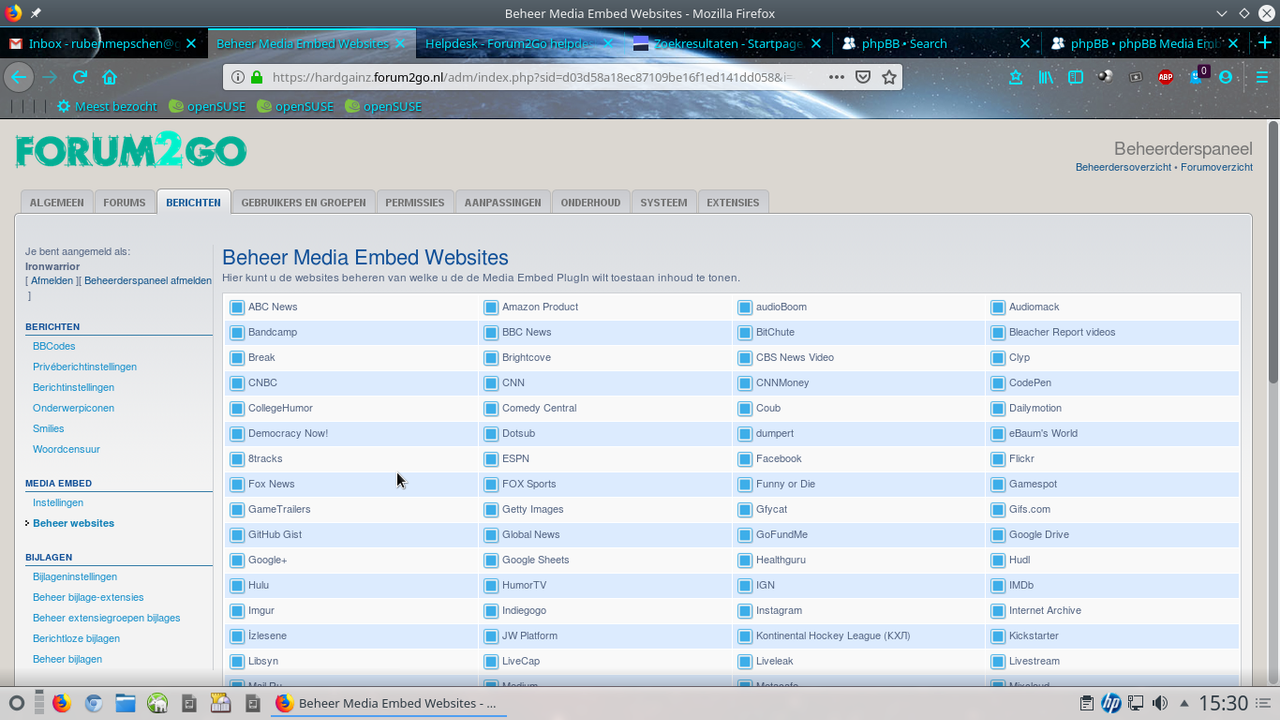Open Meest bezocht bookmarks folder

[107, 106]
